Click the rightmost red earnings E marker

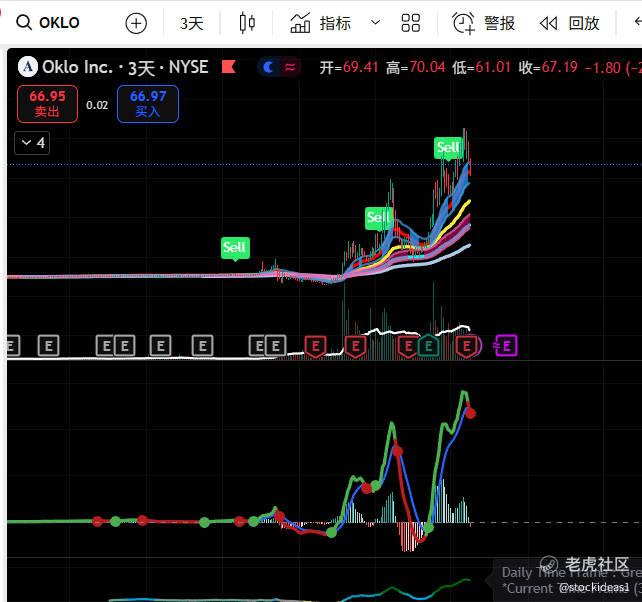pyautogui.click(x=466, y=346)
